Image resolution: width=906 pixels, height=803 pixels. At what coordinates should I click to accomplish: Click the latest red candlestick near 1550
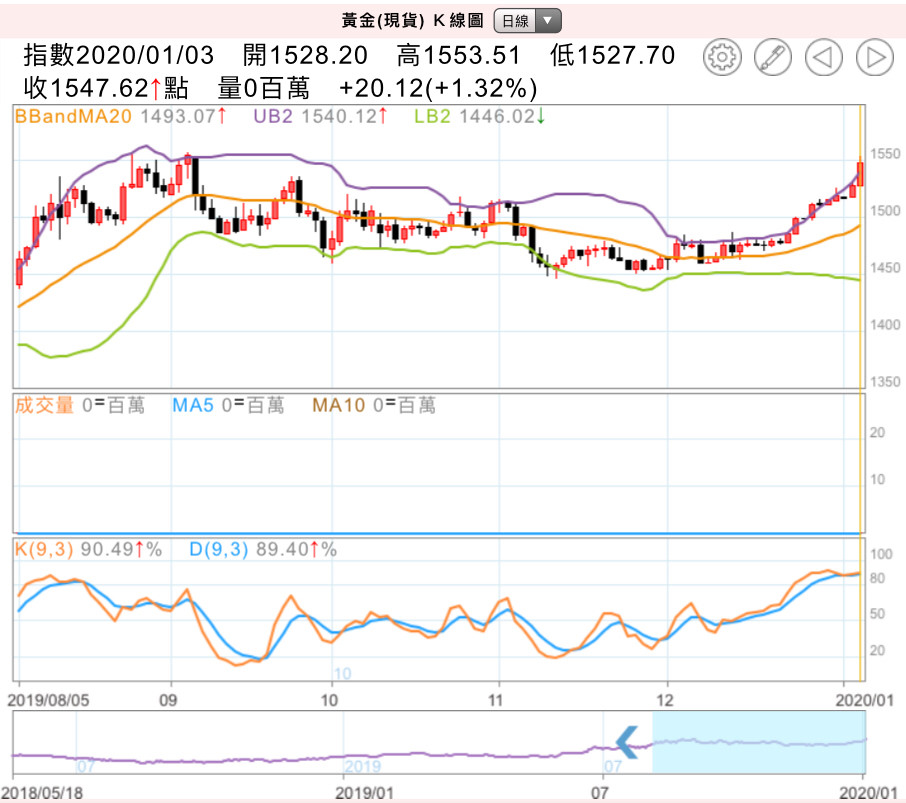click(860, 173)
